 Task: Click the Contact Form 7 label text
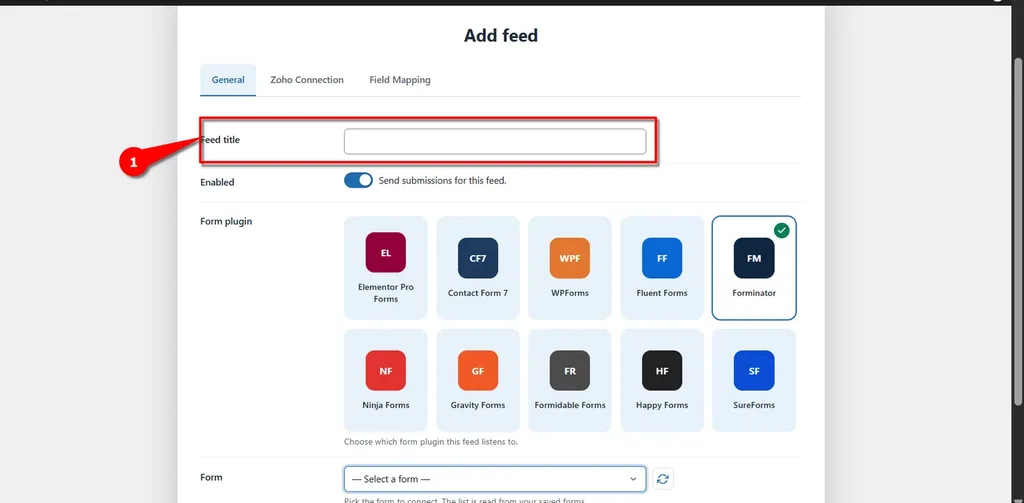477,293
